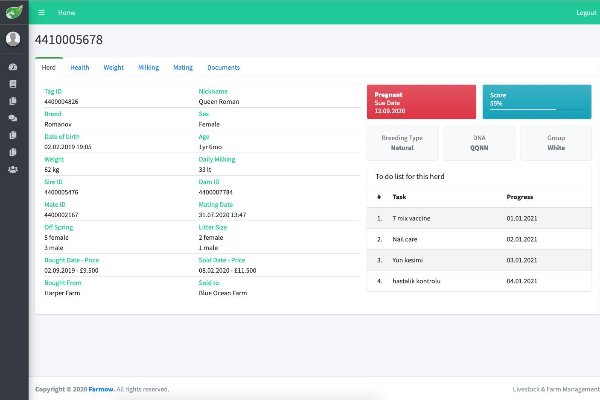The width and height of the screenshot is (600, 400).
Task: Click the Farmow leaf logo
Action: pyautogui.click(x=13, y=12)
